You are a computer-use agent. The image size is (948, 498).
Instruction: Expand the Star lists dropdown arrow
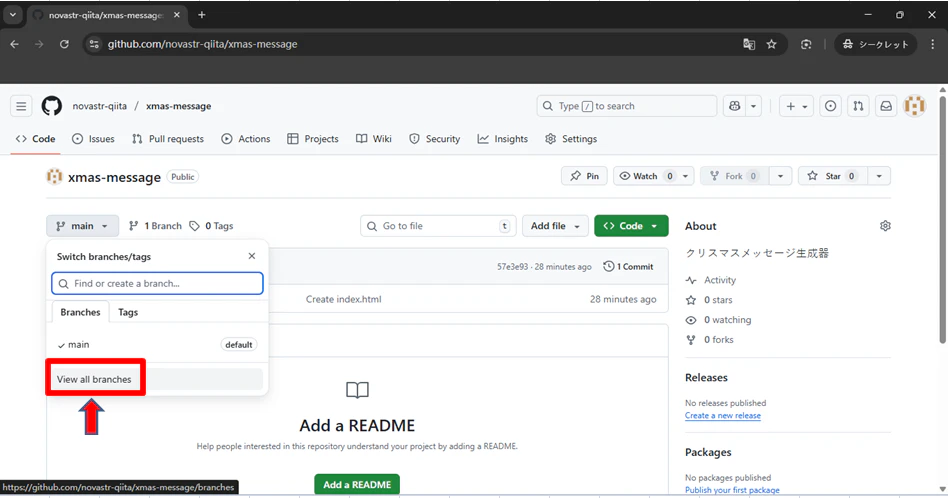click(879, 176)
